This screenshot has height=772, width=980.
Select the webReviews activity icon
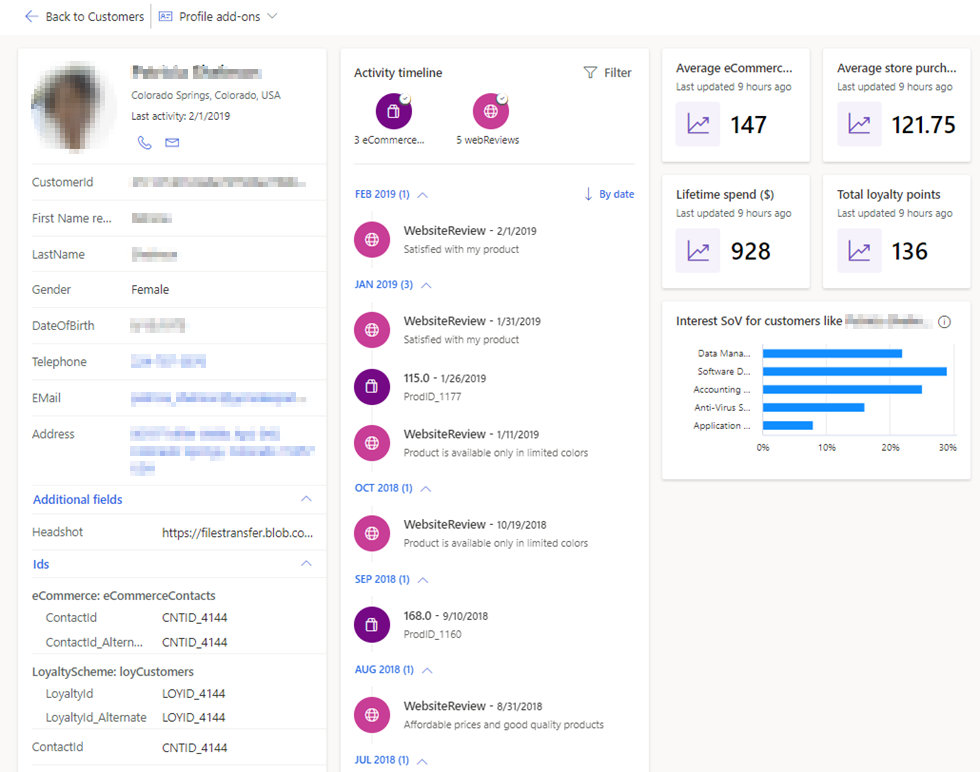(x=490, y=111)
